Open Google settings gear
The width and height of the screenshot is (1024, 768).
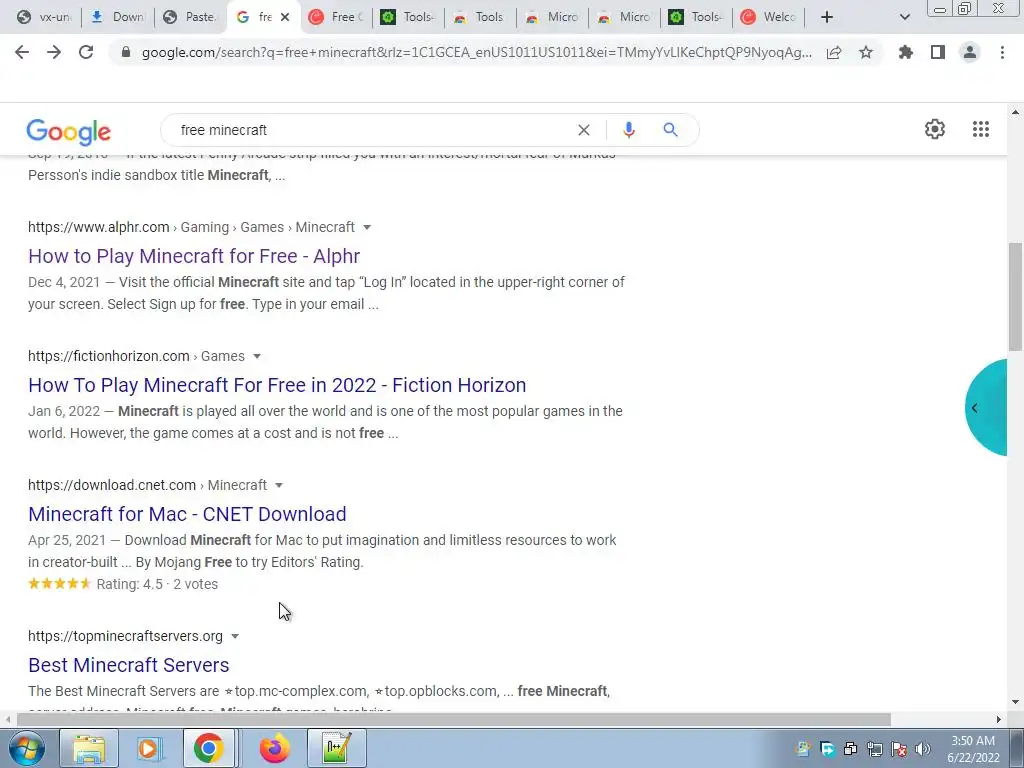pos(935,129)
